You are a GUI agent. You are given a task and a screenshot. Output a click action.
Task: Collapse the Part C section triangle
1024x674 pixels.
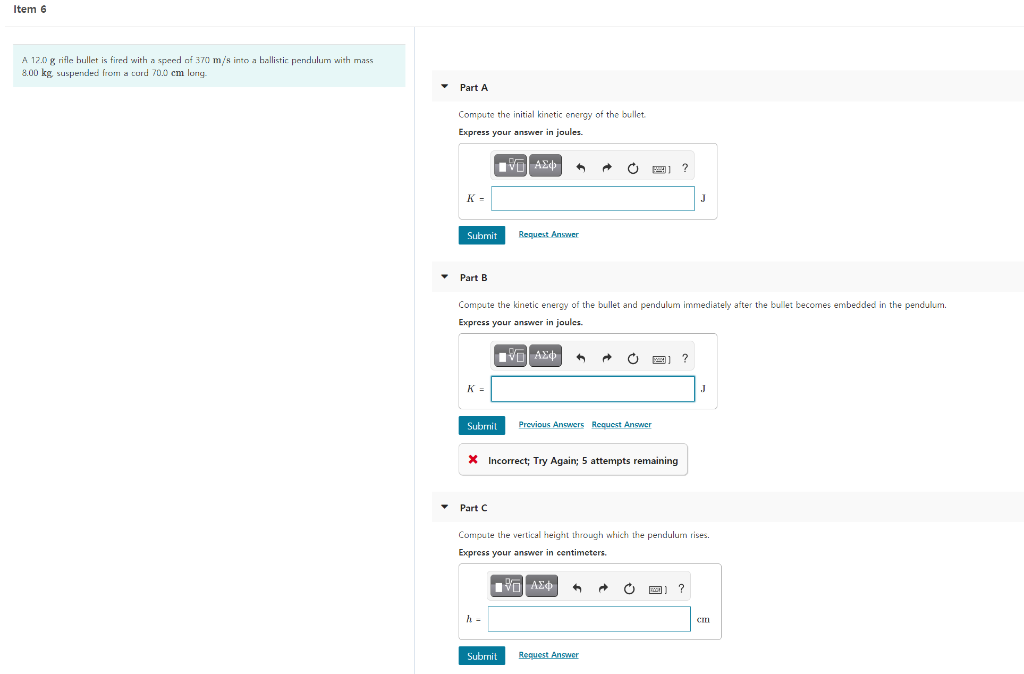point(445,507)
